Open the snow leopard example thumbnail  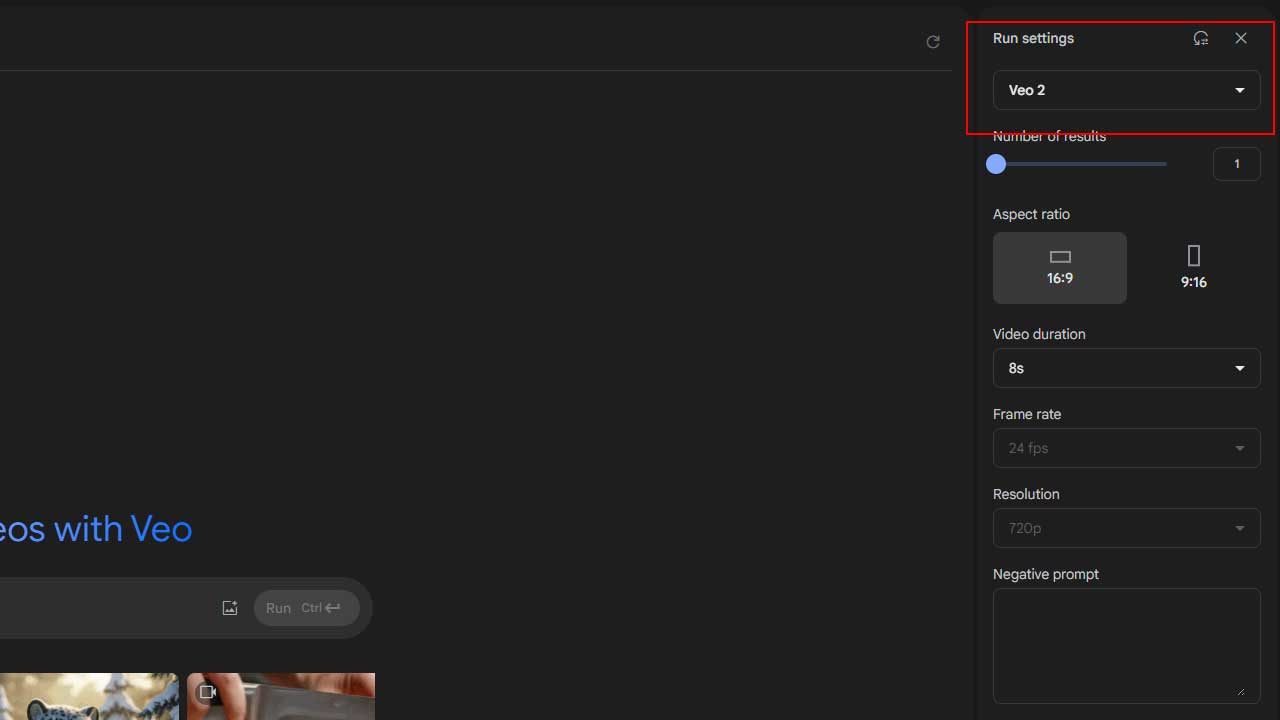(89, 696)
